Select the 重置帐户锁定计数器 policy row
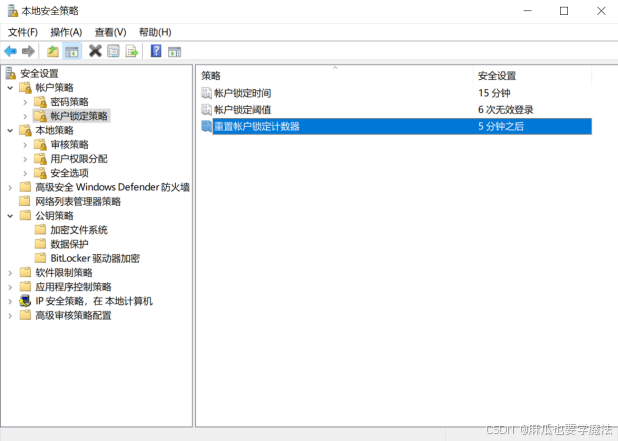The width and height of the screenshot is (618, 441). coord(396,126)
